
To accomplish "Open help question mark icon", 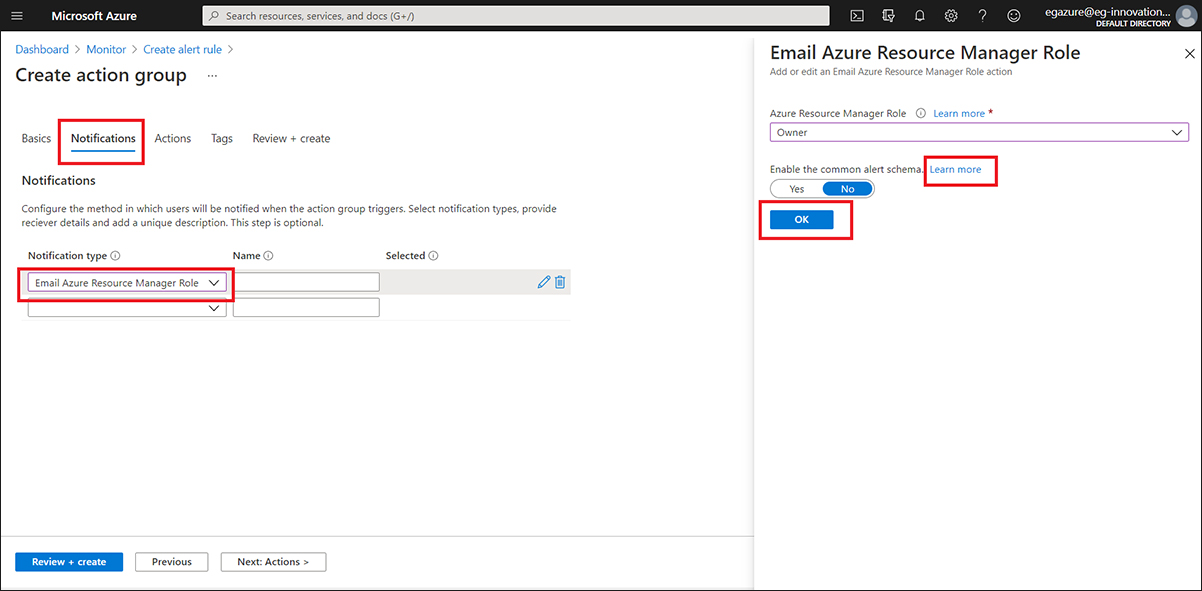I will point(982,16).
